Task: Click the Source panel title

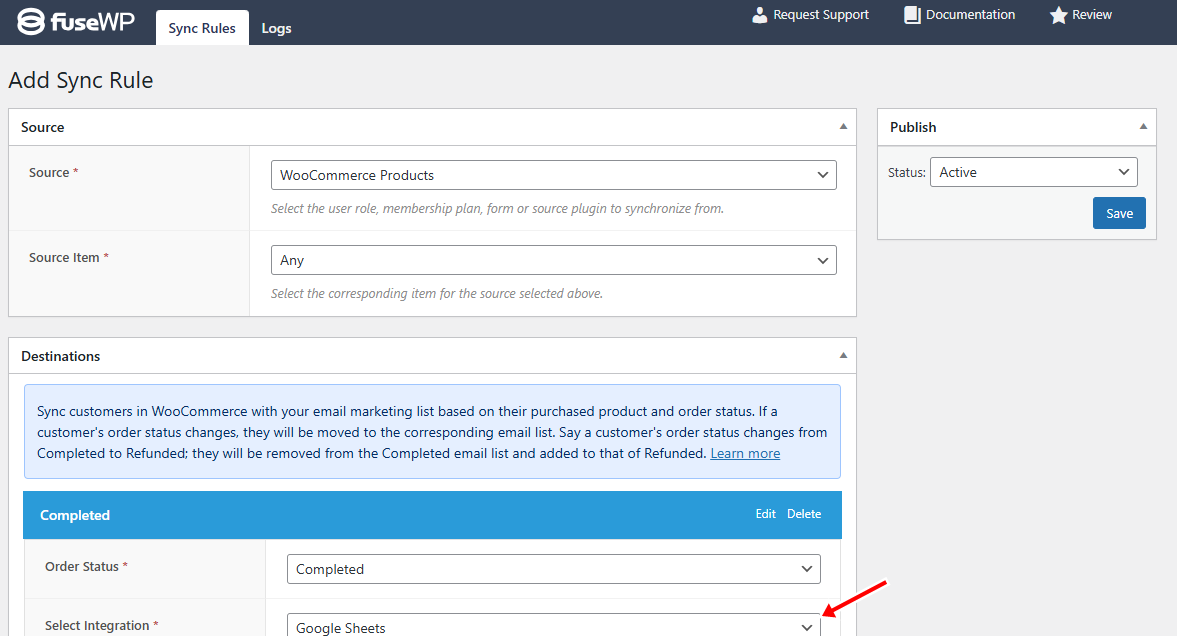Action: 43,128
